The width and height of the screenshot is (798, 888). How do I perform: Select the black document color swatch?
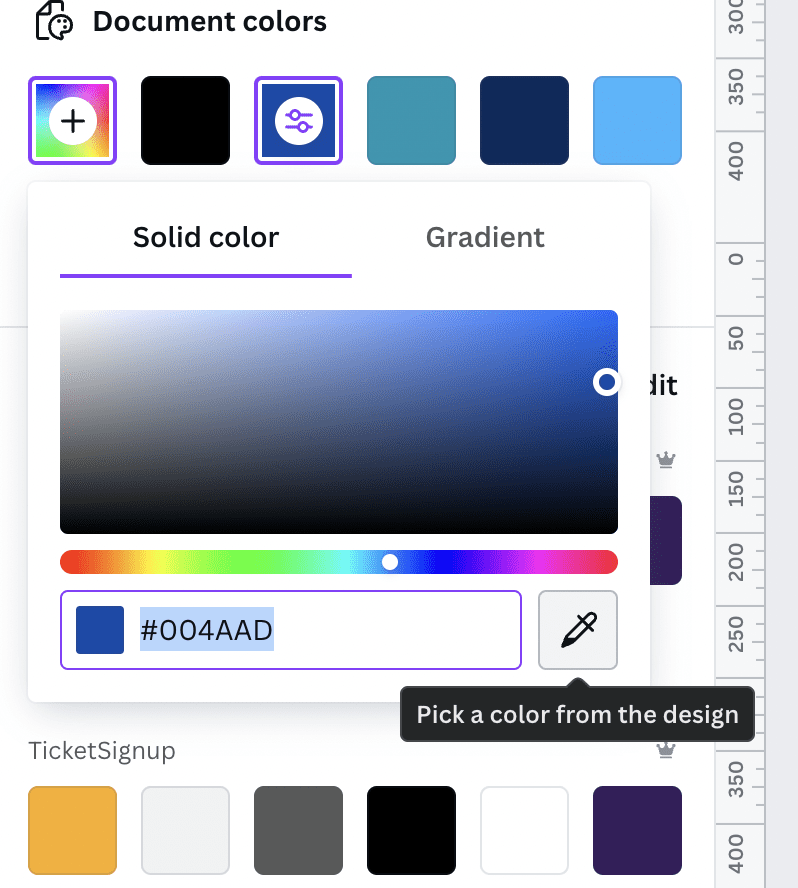[185, 121]
